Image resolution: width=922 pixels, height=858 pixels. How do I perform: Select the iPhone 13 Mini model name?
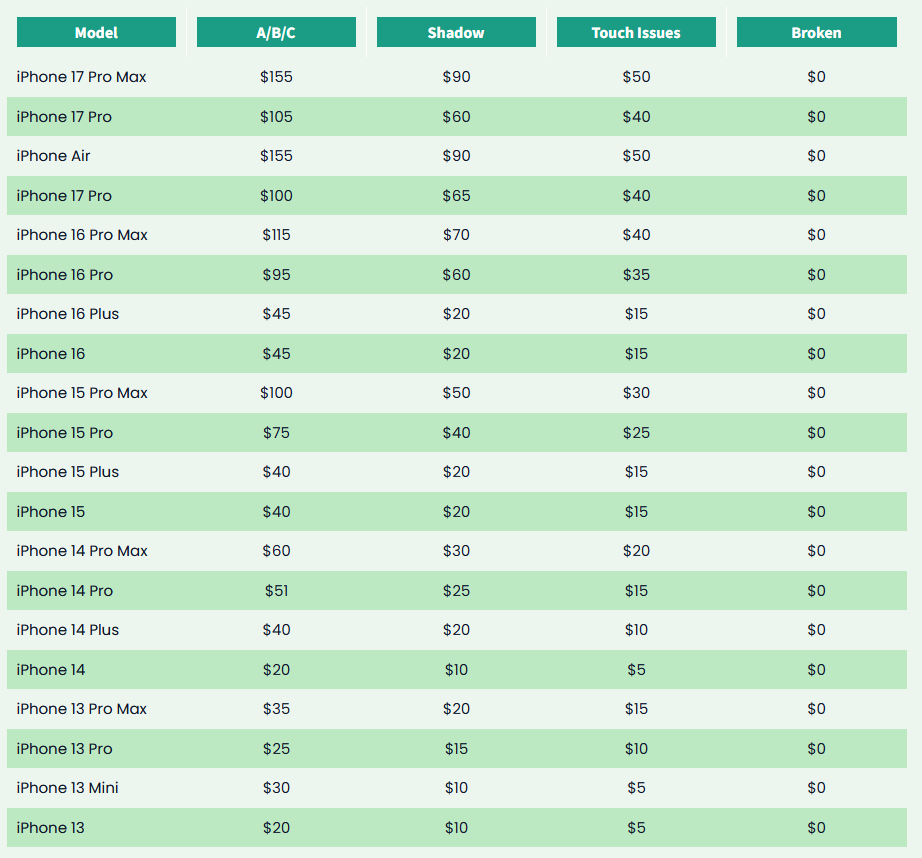[68, 787]
